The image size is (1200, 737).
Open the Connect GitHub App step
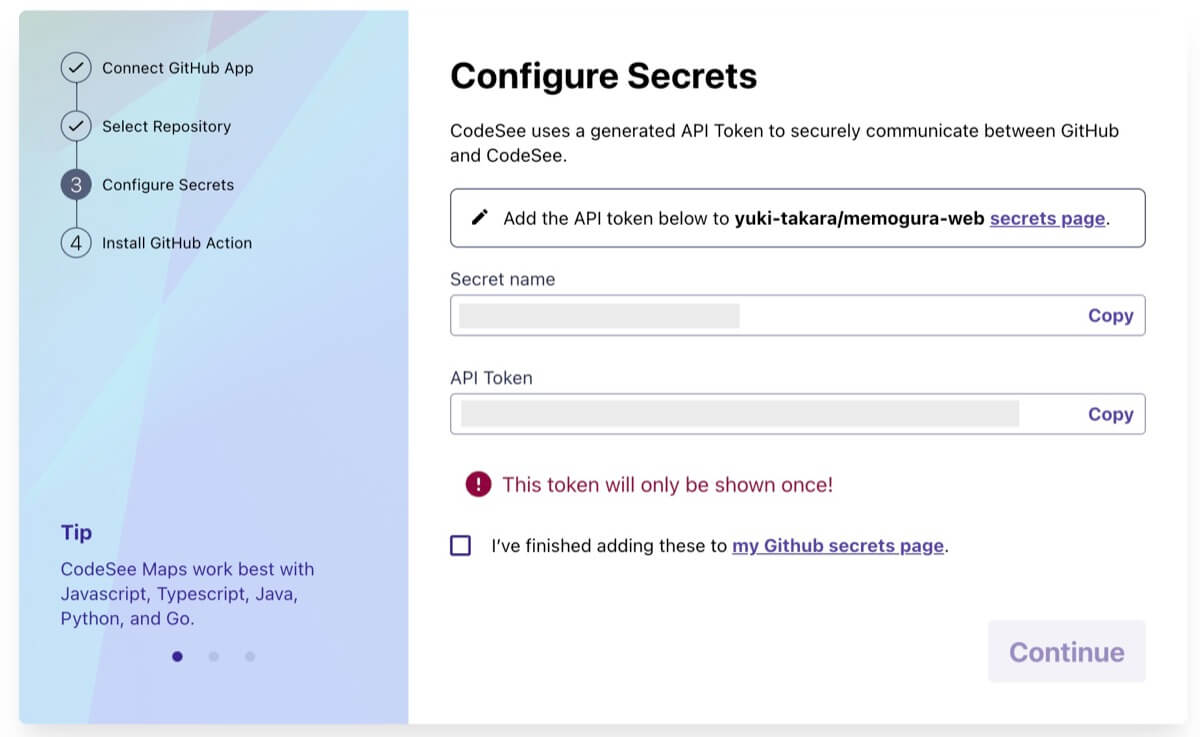178,68
